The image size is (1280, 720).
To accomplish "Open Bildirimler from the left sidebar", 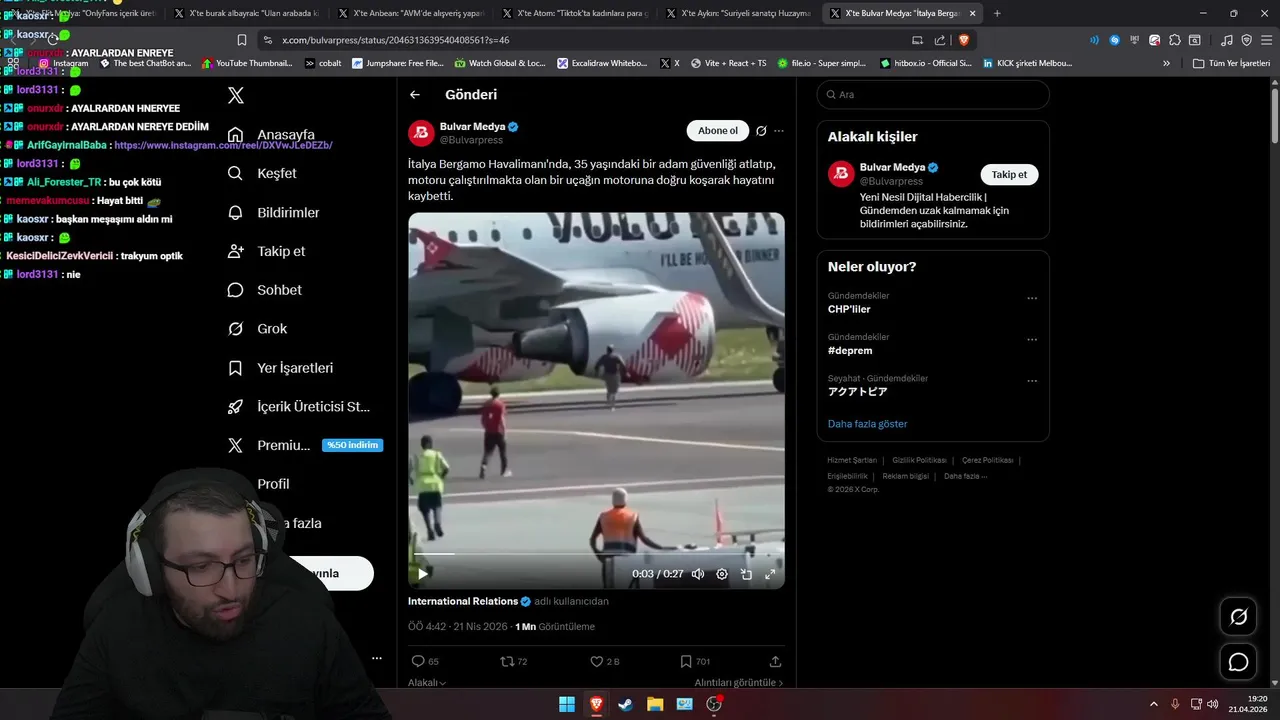I will click(273, 212).
